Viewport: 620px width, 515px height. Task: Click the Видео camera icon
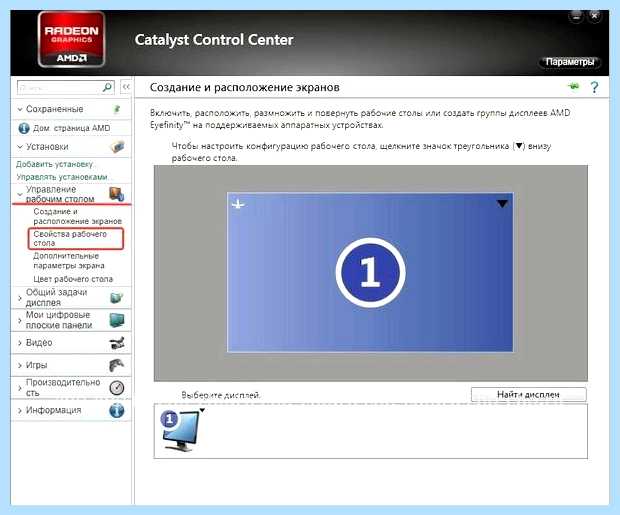[117, 343]
